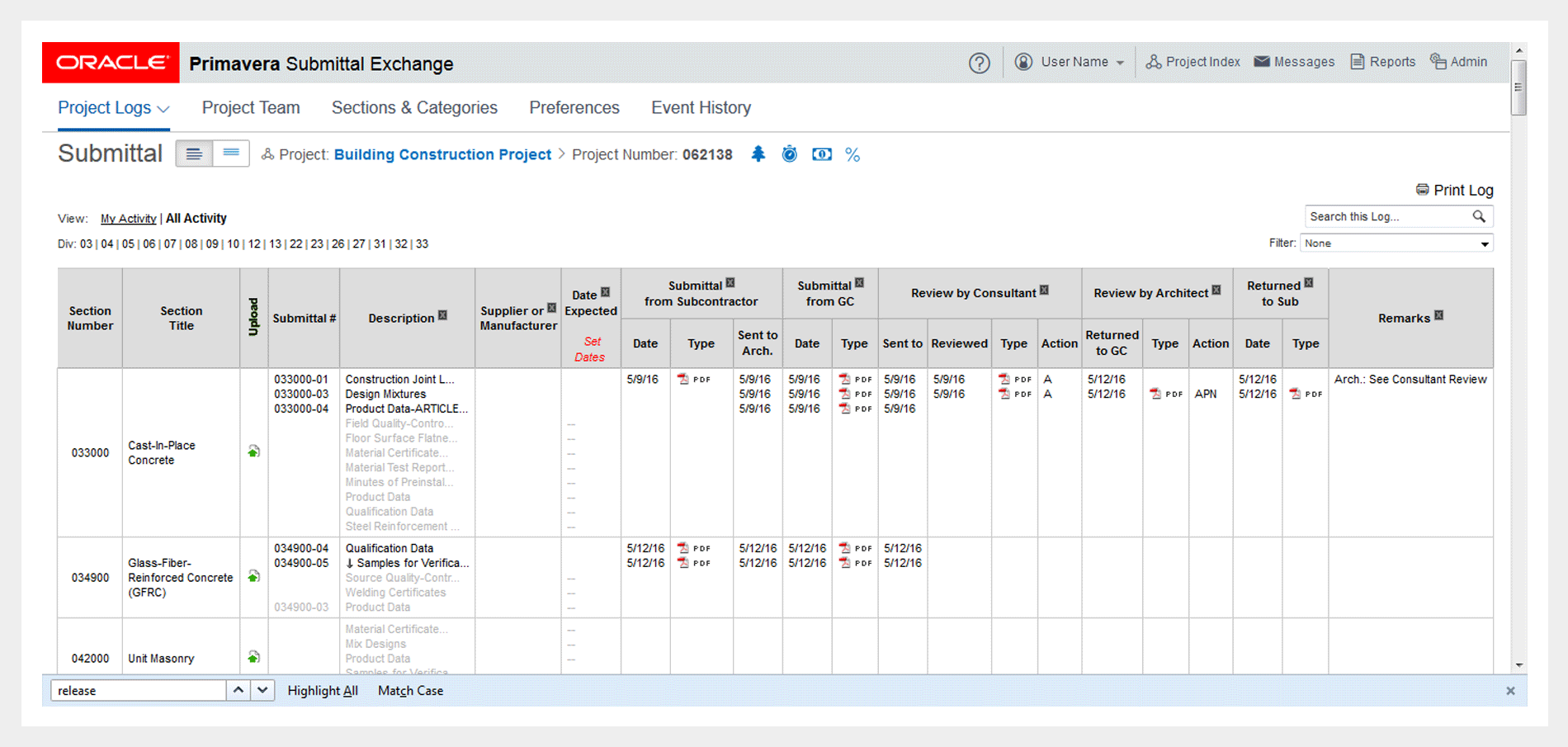Switch to compact list view toggle

pyautogui.click(x=231, y=154)
